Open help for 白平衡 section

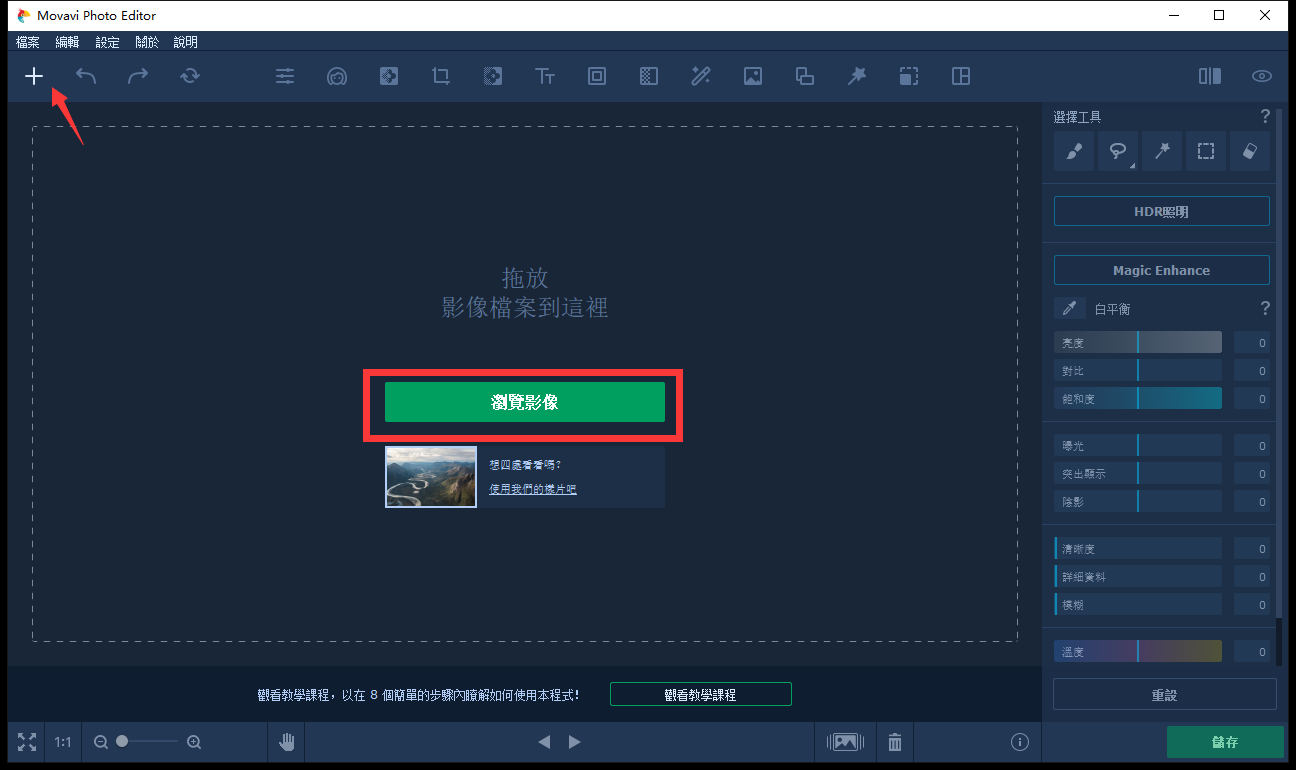tap(1265, 309)
